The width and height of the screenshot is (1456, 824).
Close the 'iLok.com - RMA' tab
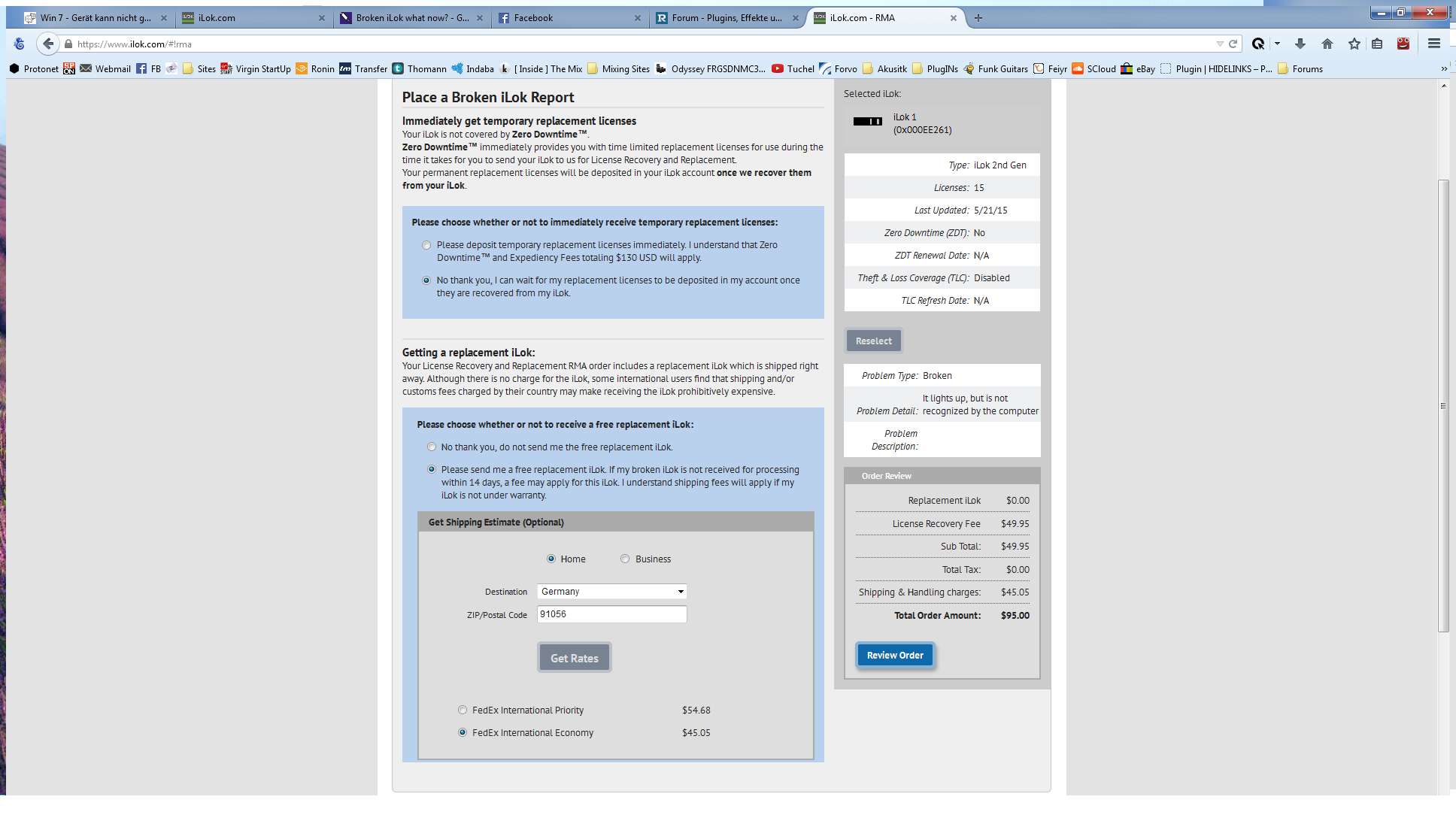click(x=953, y=18)
